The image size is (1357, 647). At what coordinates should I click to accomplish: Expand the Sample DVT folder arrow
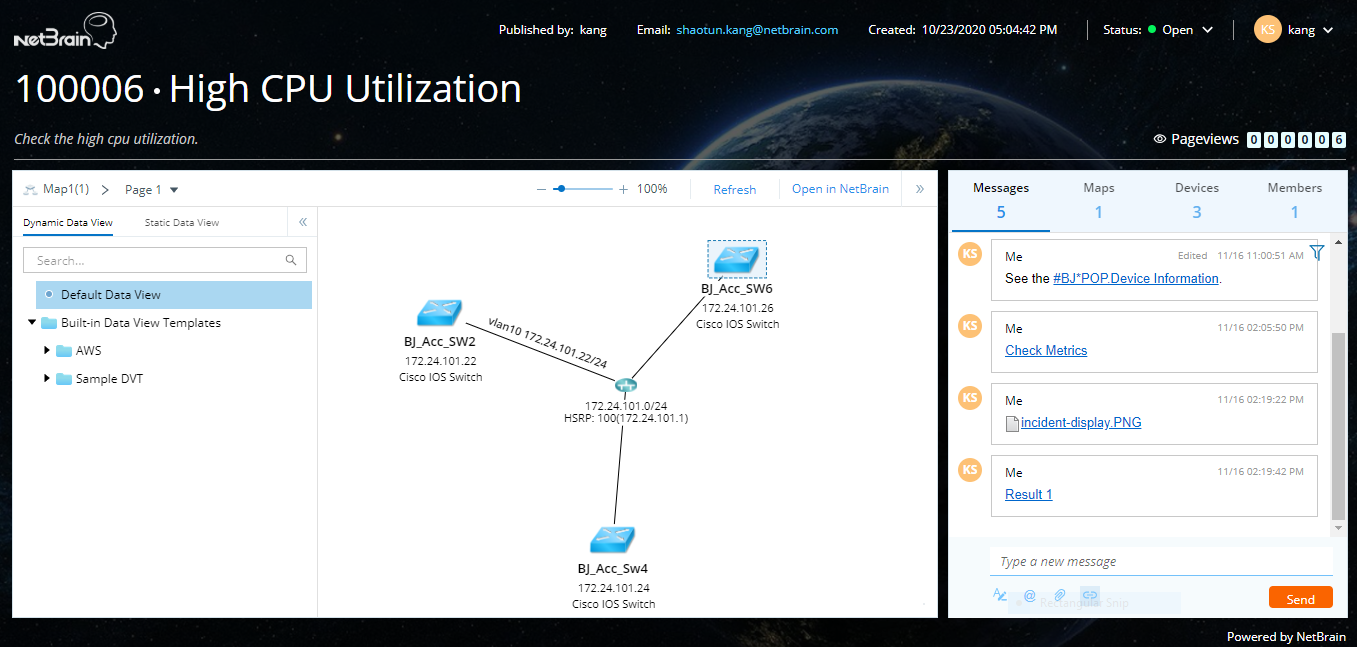point(47,379)
